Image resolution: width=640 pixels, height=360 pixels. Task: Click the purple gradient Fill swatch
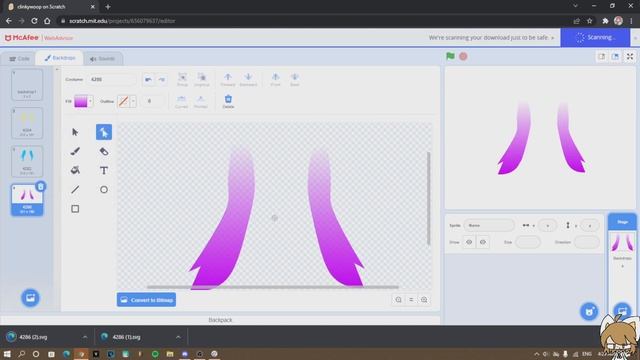[81, 101]
